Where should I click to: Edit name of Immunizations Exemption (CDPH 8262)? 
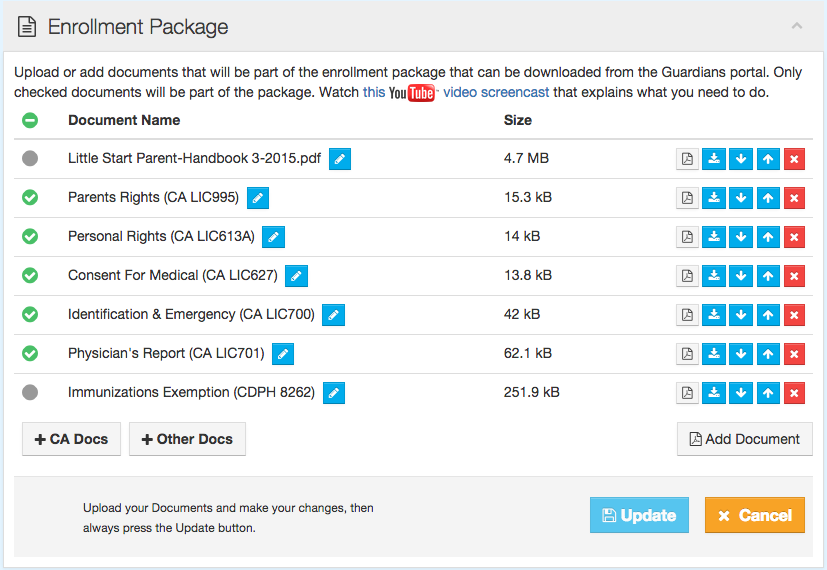coord(334,393)
